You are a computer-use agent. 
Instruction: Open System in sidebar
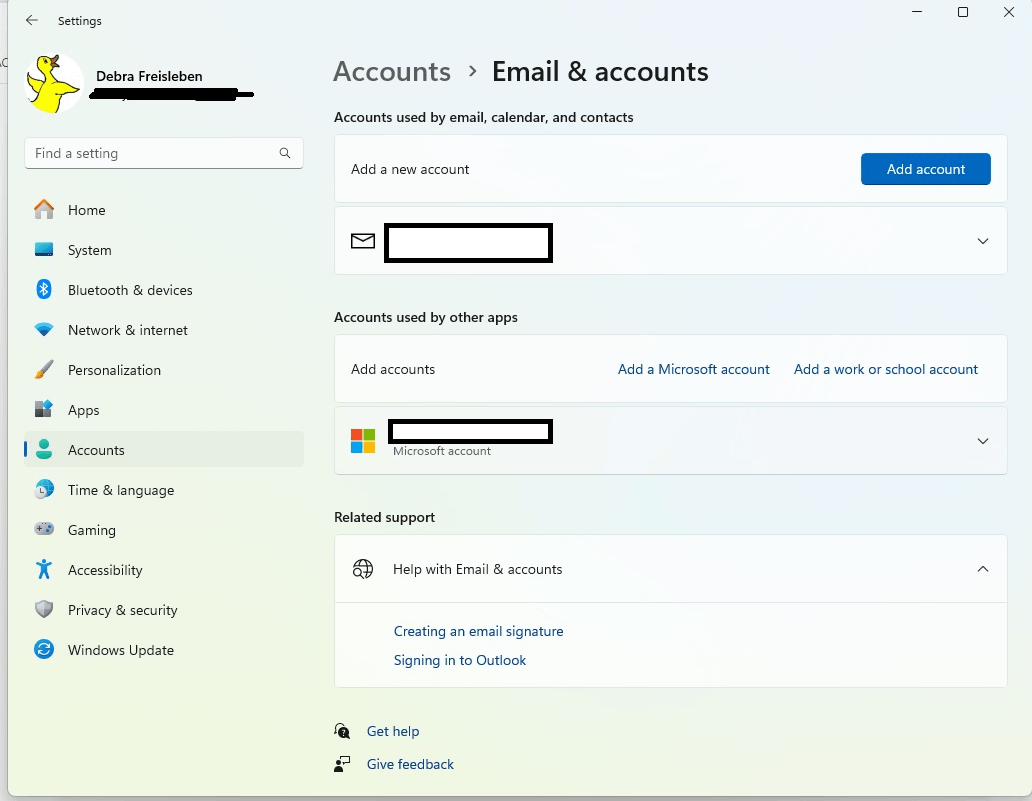tap(90, 250)
